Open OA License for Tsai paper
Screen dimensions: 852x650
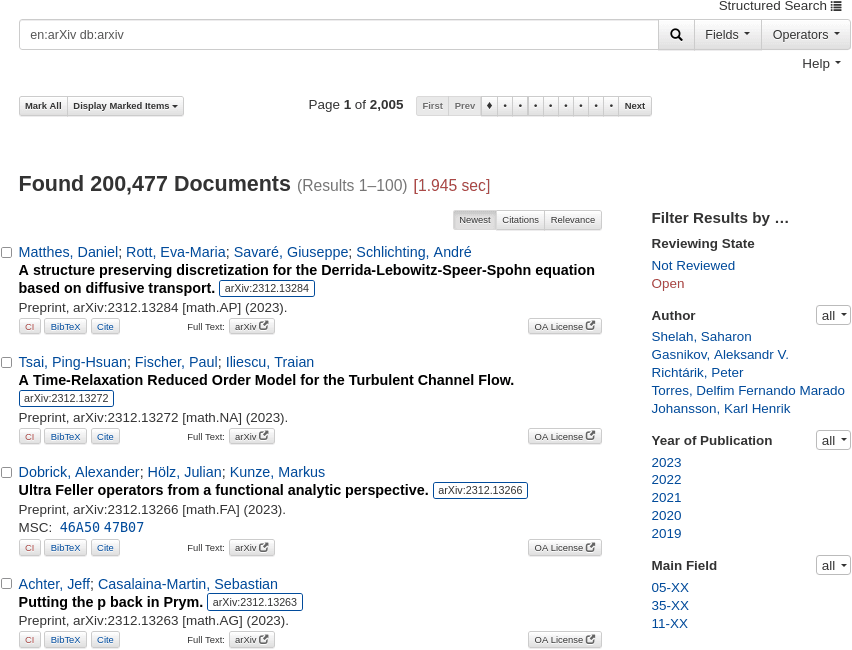tap(564, 436)
